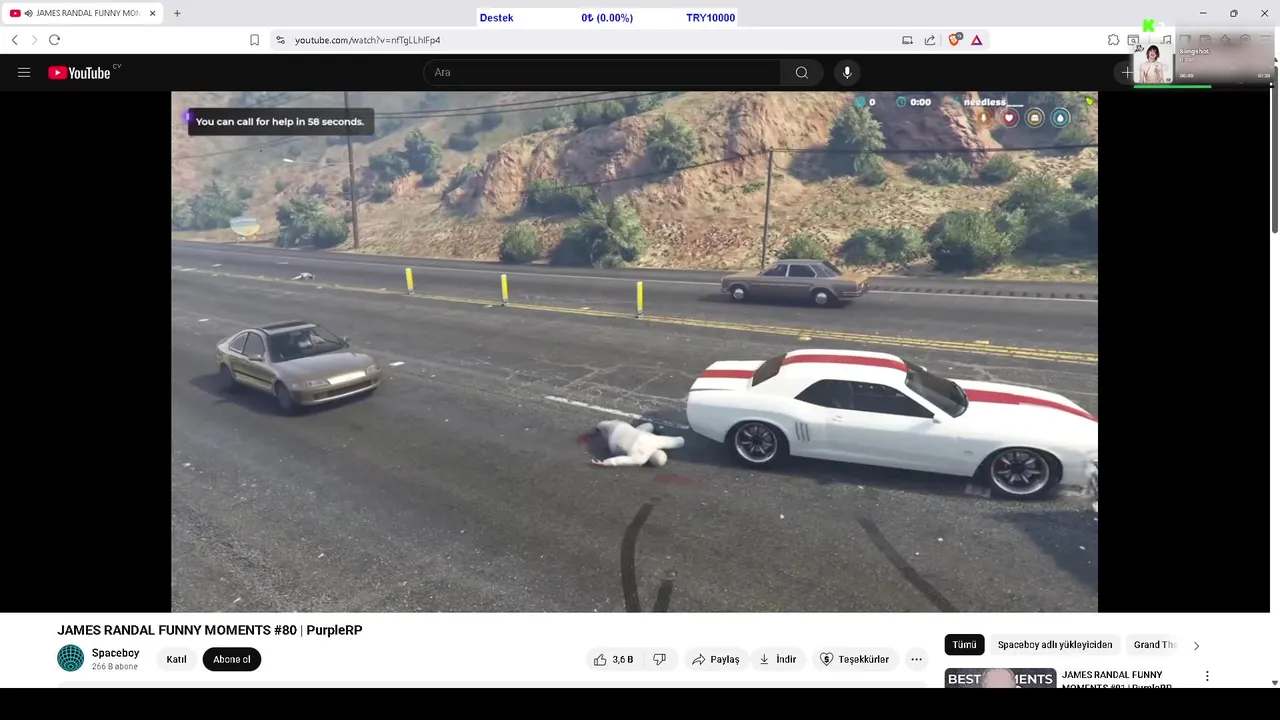Click the Katıl join button
The height and width of the screenshot is (720, 1280).
pyautogui.click(x=176, y=659)
